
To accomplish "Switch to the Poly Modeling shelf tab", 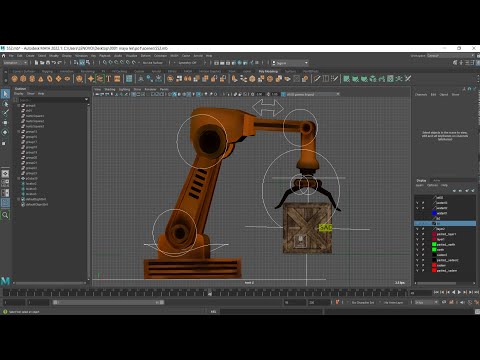I will pyautogui.click(x=268, y=71).
